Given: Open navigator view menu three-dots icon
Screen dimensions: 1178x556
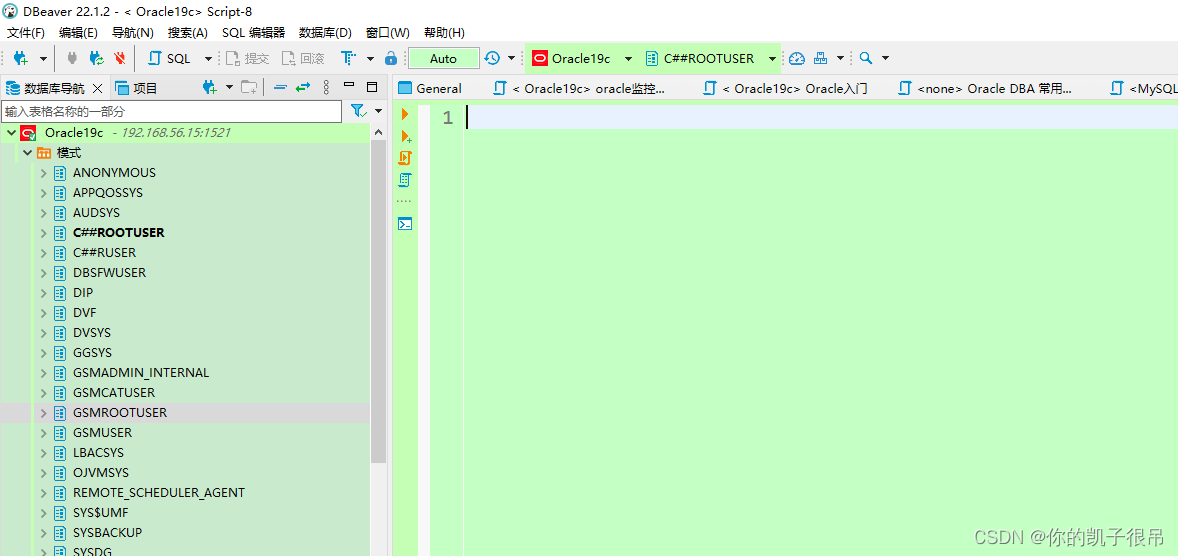Looking at the screenshot, I should pyautogui.click(x=326, y=88).
